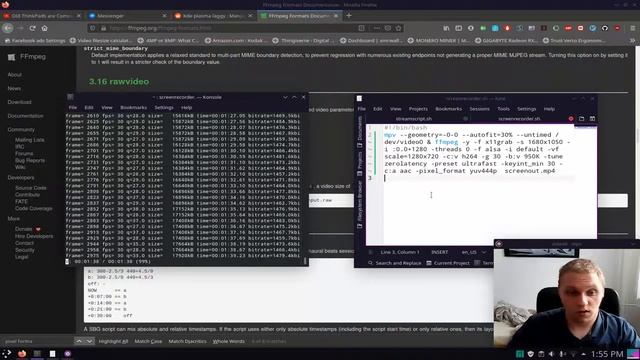Open the Bookmarks menu in Konsole
640x360 pixels.
[x=133, y=107]
